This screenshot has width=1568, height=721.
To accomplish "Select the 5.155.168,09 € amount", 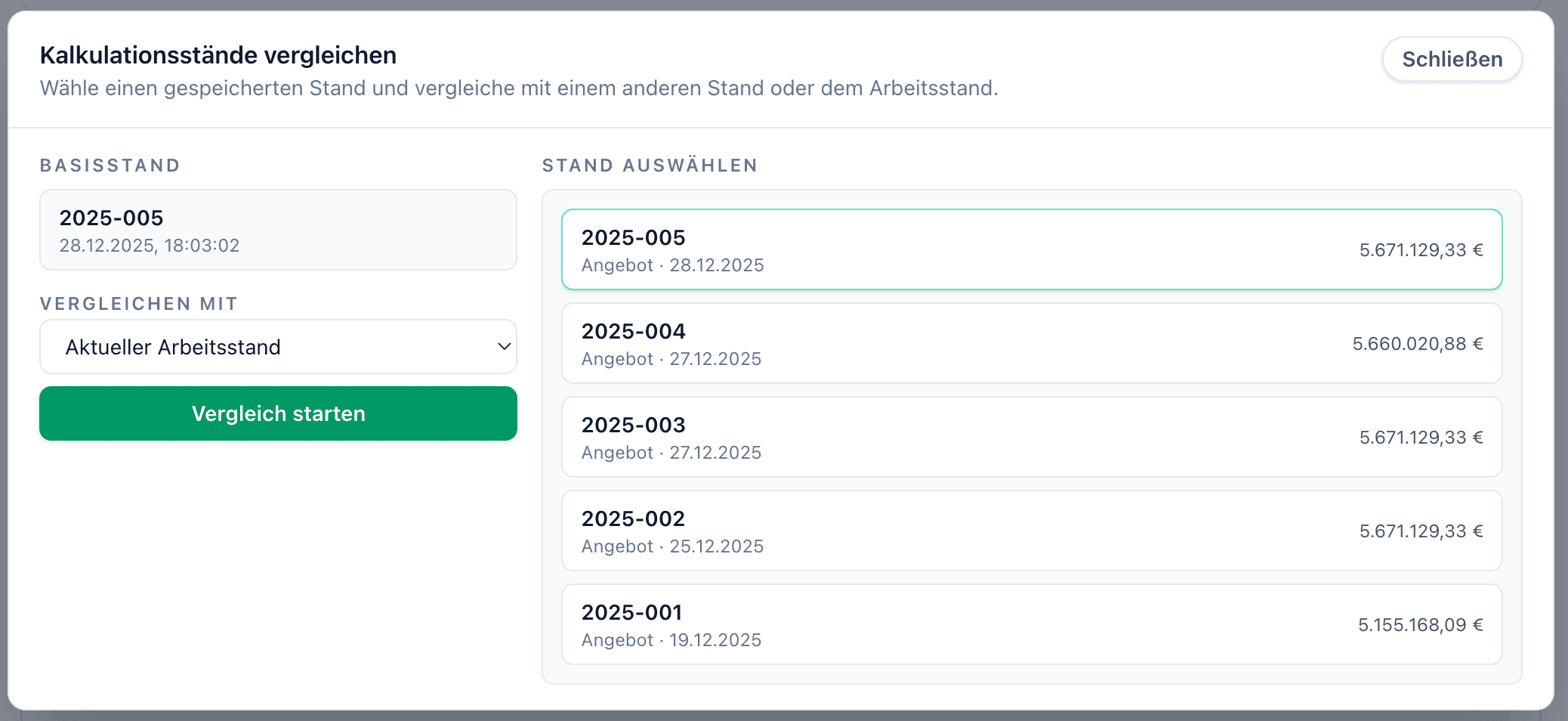I will pos(1420,624).
